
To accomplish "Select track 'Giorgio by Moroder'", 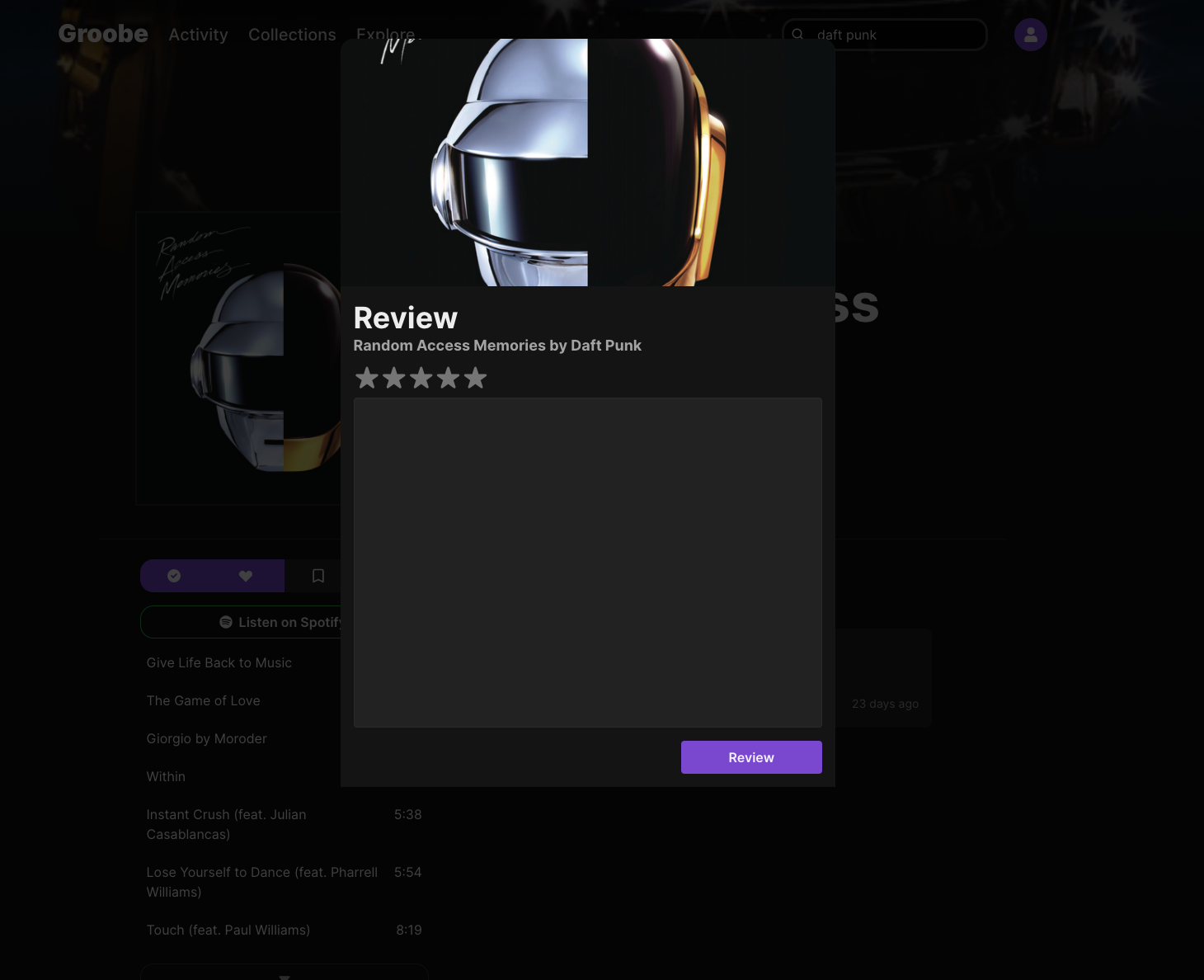I will 207,739.
